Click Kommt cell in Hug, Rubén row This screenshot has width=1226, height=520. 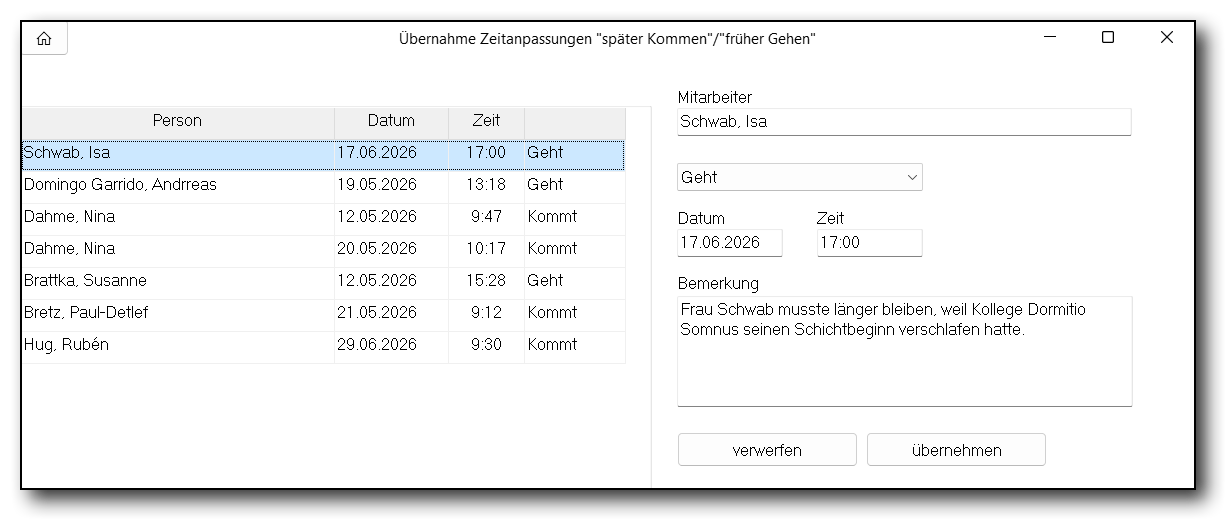click(575, 345)
